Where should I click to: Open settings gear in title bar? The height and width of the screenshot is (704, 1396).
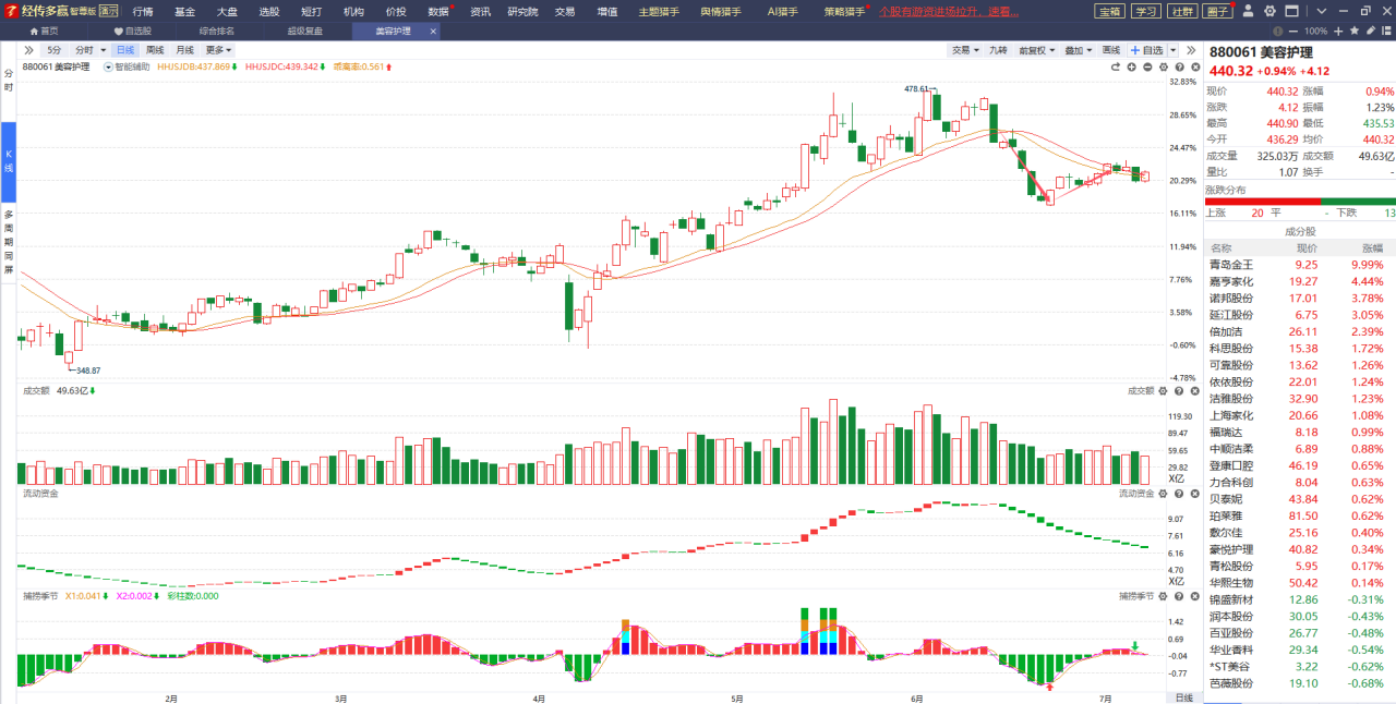(x=1270, y=11)
